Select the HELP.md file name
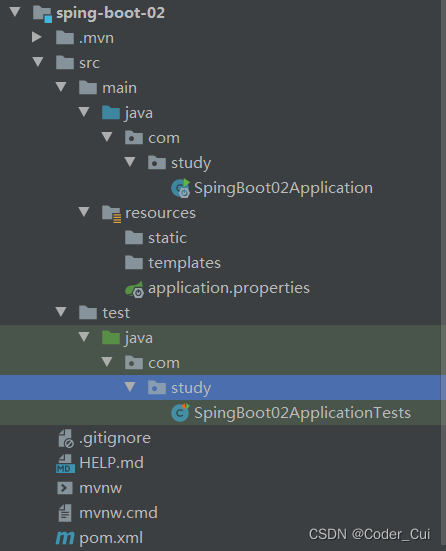This screenshot has height=551, width=446. click(x=111, y=463)
